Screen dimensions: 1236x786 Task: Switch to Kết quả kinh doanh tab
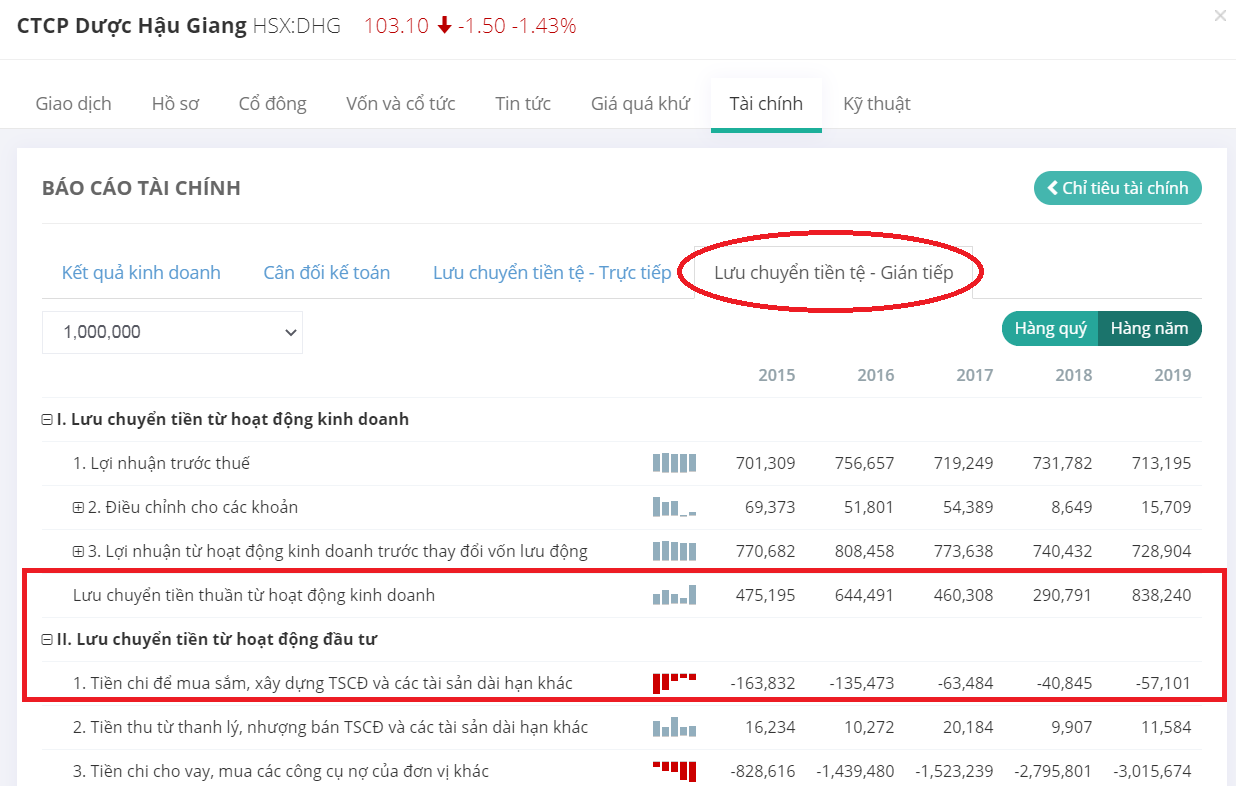(x=141, y=273)
